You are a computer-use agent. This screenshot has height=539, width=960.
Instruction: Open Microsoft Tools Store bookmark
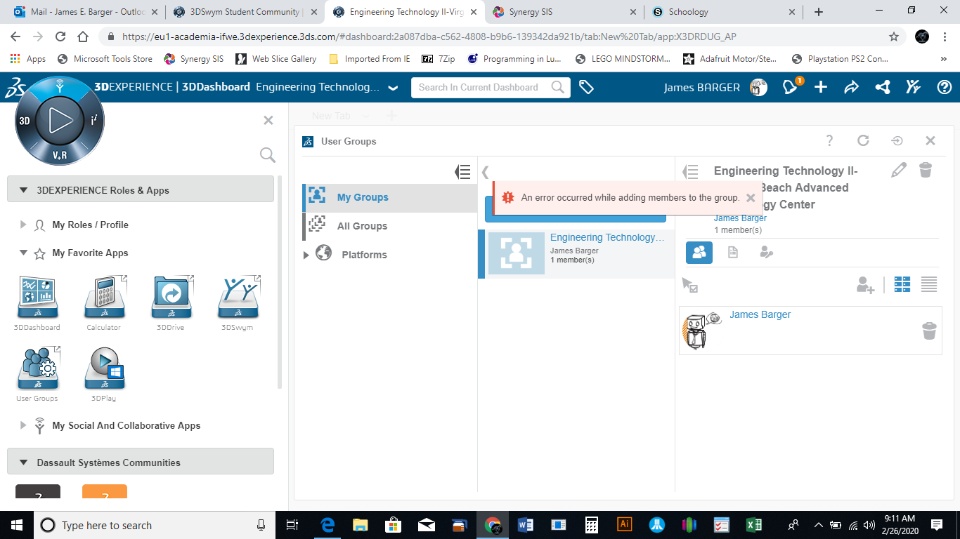105,59
